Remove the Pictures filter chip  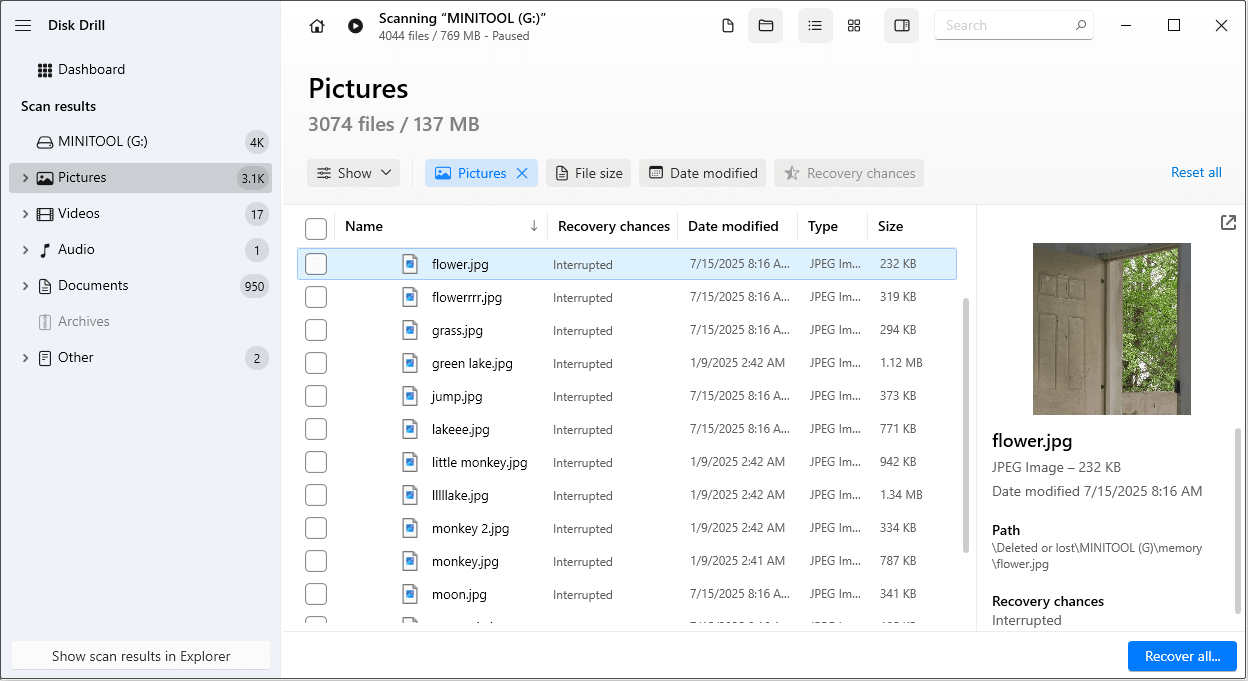(x=521, y=172)
